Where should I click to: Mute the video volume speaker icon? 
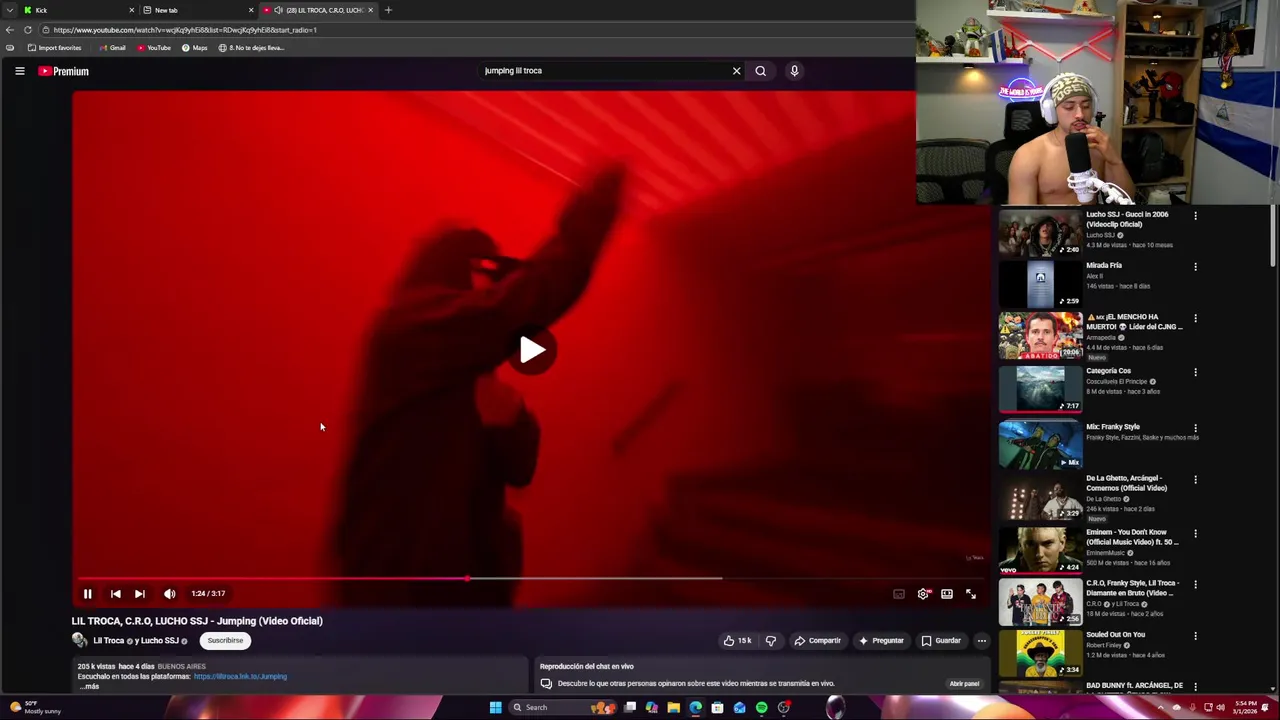click(170, 594)
